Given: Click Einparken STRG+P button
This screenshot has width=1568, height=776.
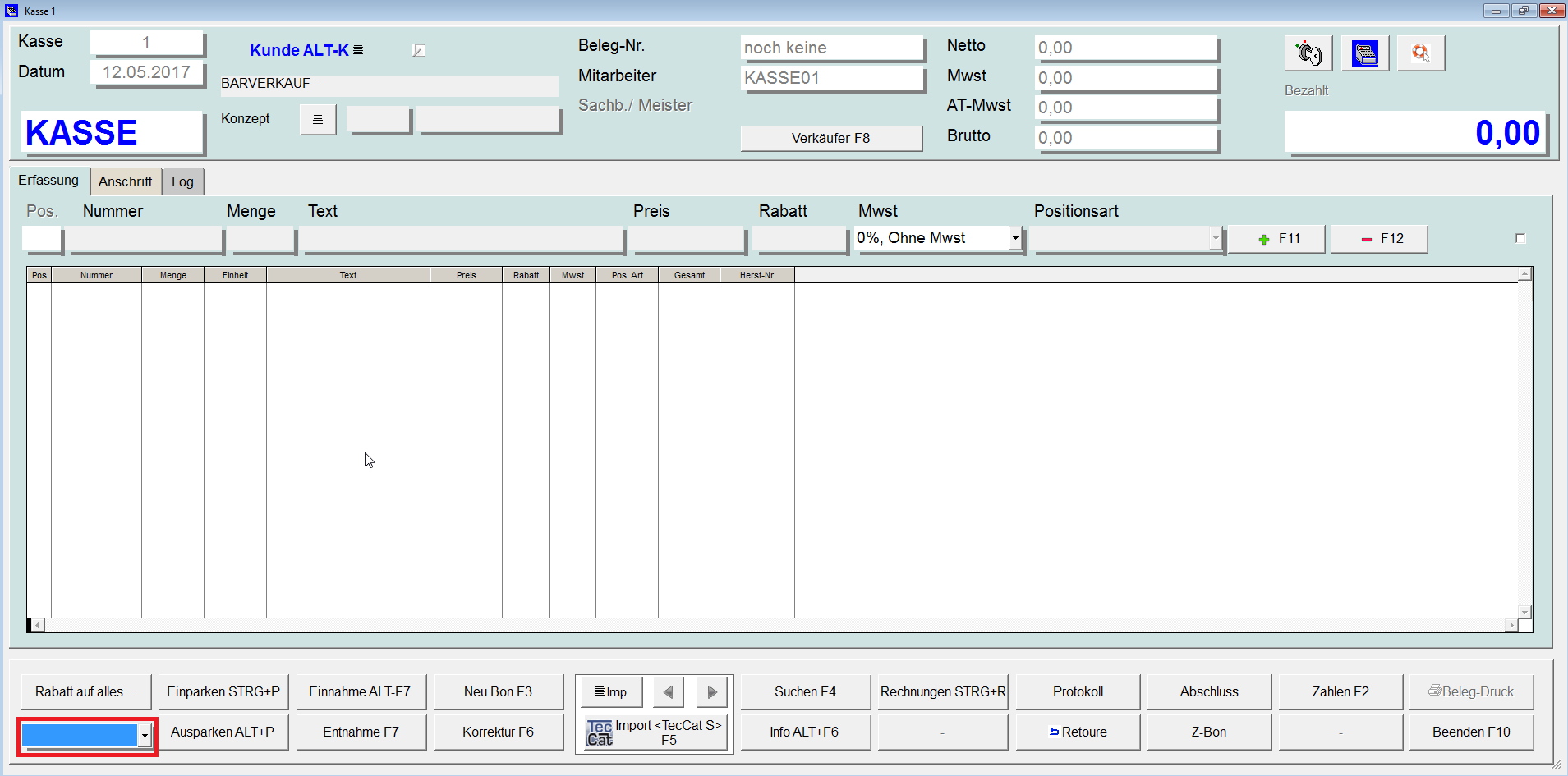Looking at the screenshot, I should (223, 692).
